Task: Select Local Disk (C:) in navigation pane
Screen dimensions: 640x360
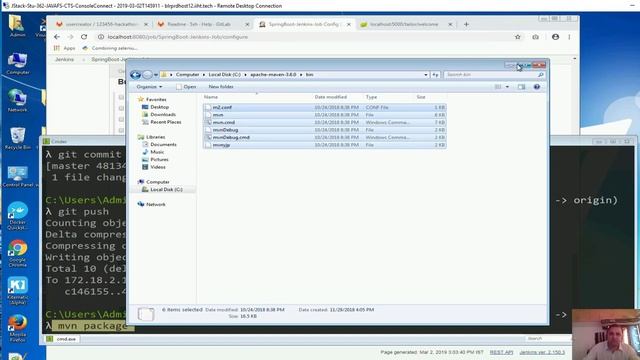Action: click(166, 189)
